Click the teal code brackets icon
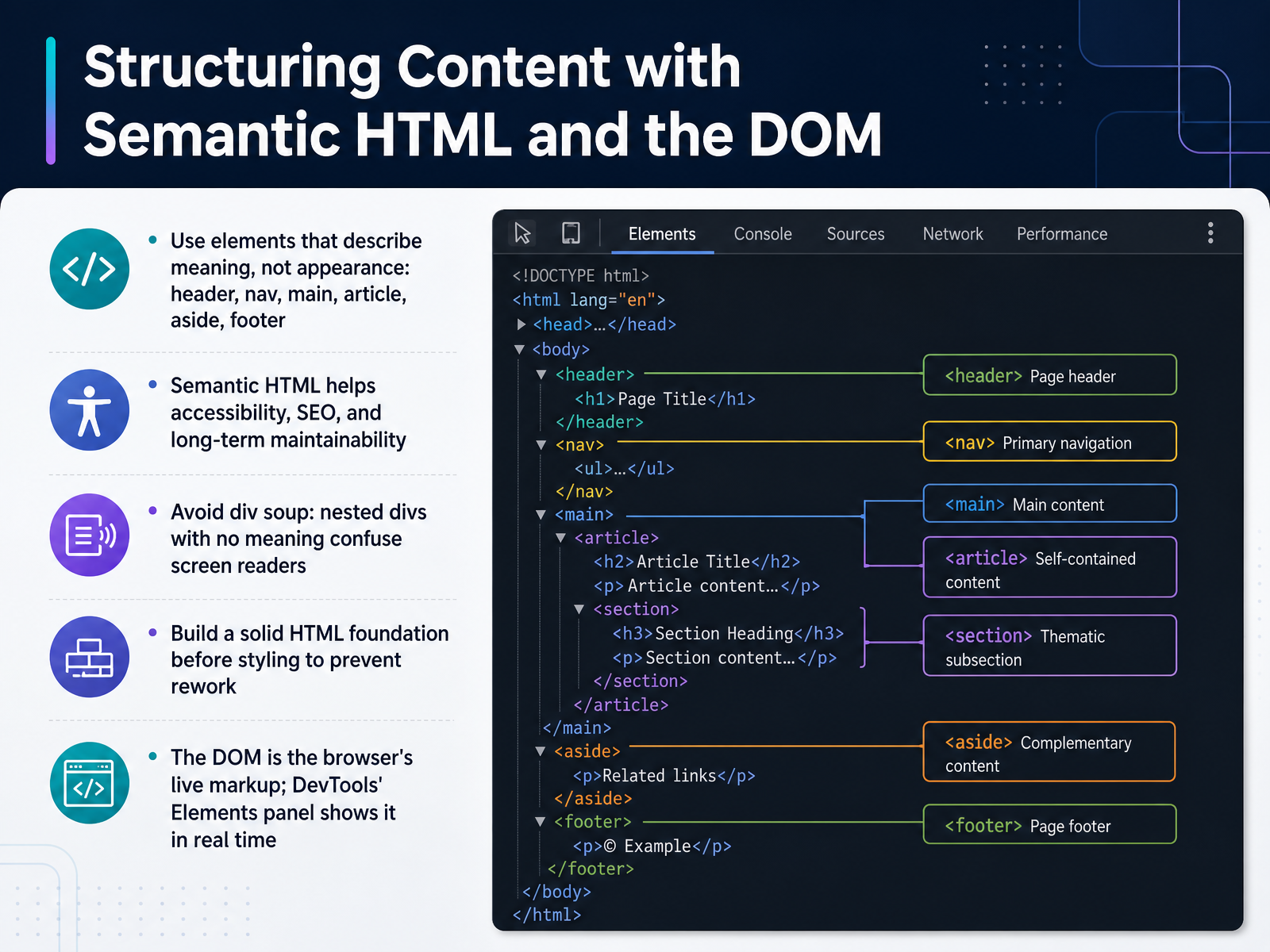 (90, 269)
